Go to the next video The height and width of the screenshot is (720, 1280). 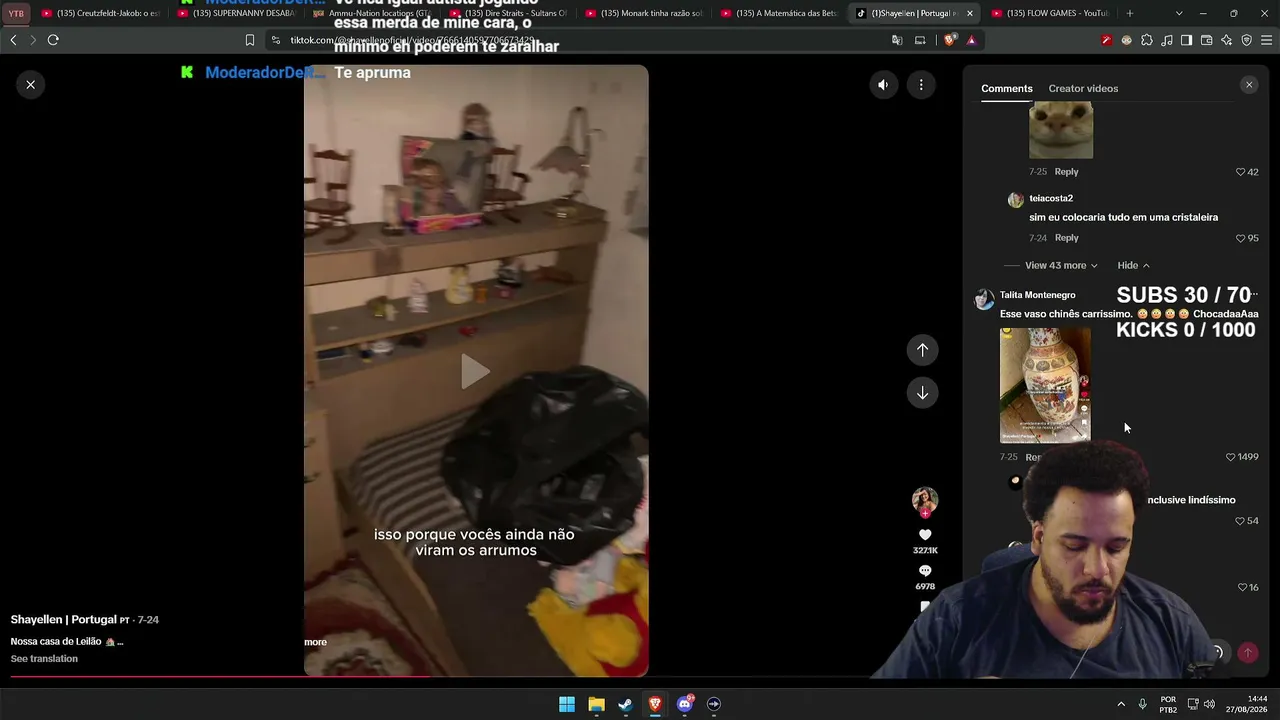(x=922, y=393)
